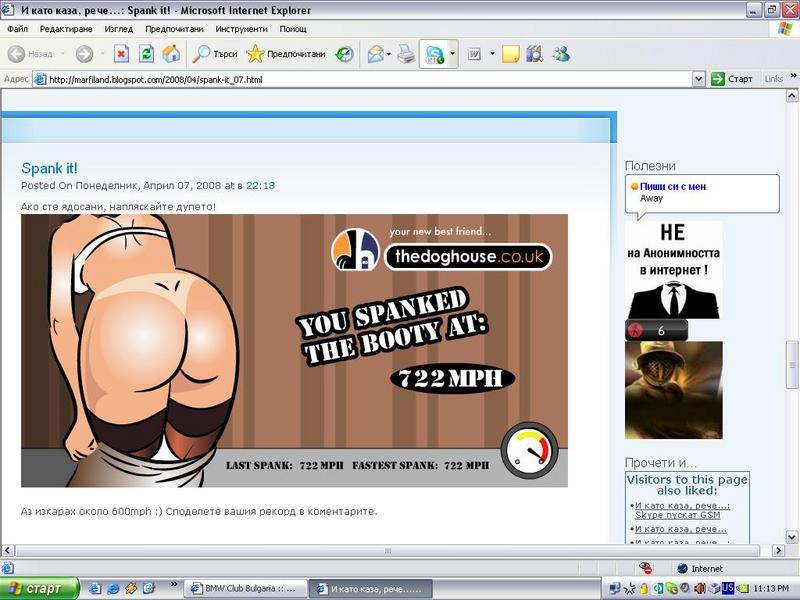800x600 pixels.
Task: Click the speed gauge dial in the game
Action: coord(530,451)
